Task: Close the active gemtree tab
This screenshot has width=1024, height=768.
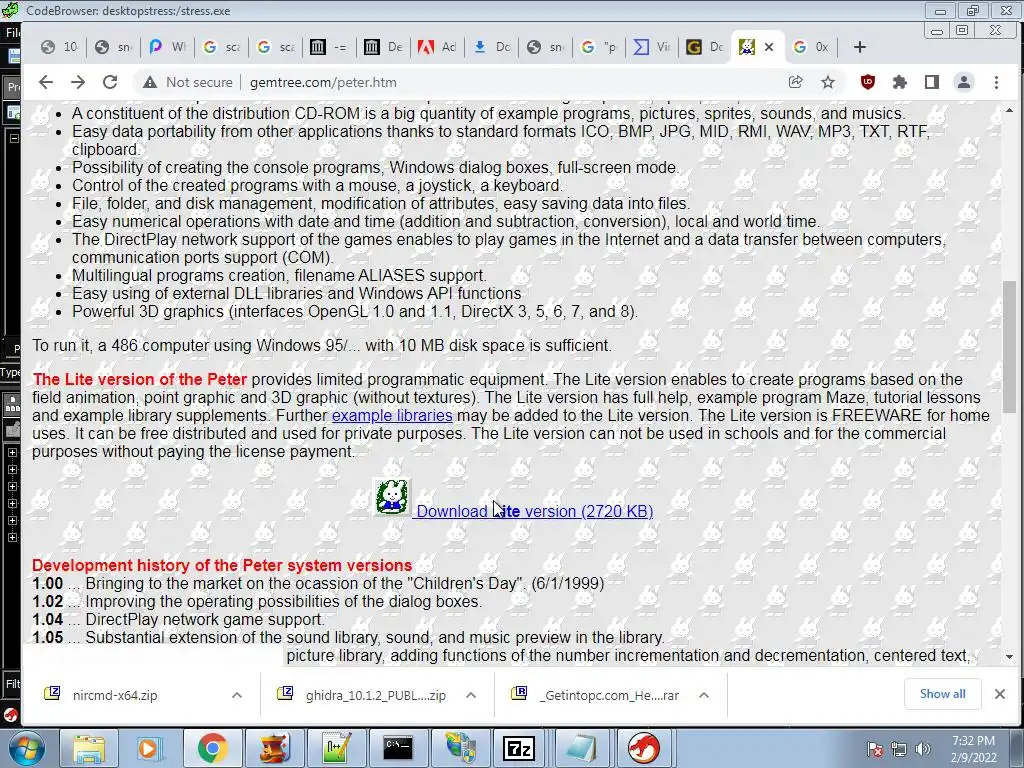Action: [769, 47]
